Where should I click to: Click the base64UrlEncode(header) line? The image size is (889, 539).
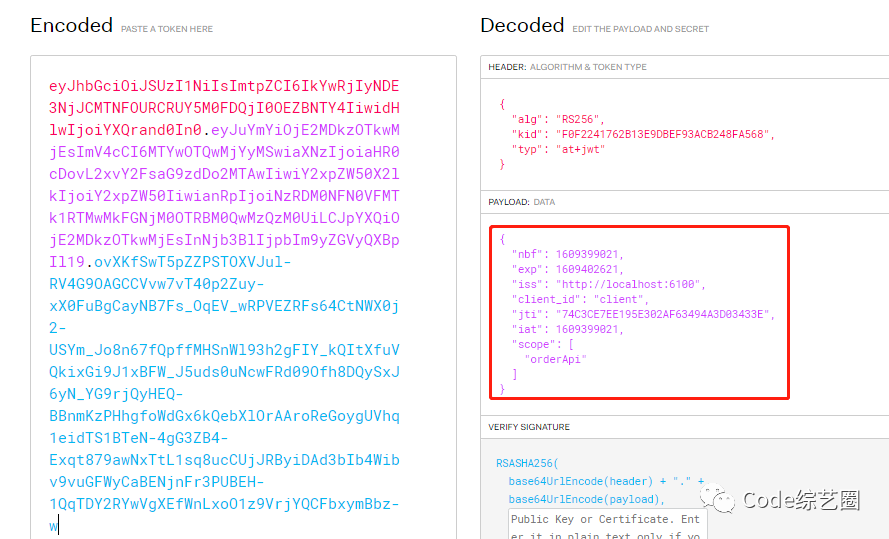point(606,481)
